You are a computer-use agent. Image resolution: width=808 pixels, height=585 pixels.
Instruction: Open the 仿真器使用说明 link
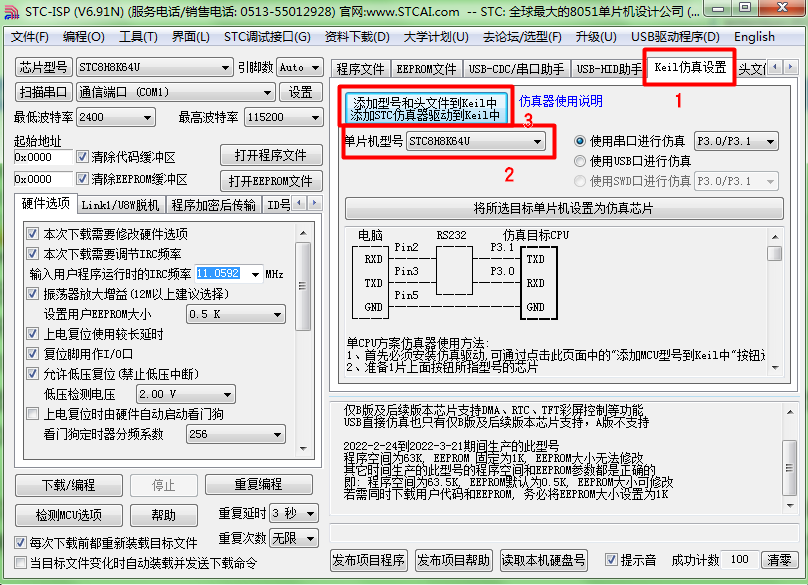point(561,101)
